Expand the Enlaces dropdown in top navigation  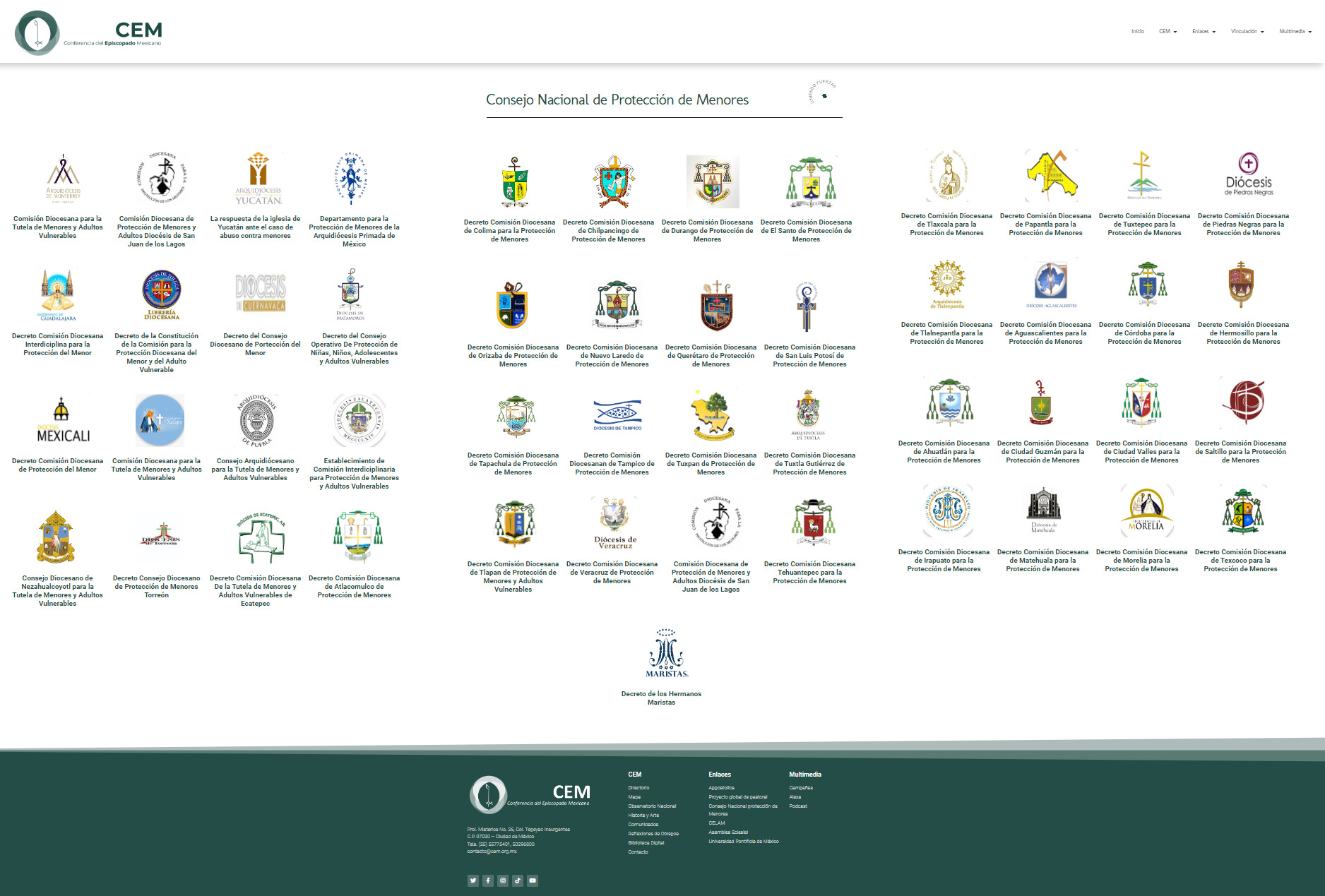point(1204,32)
